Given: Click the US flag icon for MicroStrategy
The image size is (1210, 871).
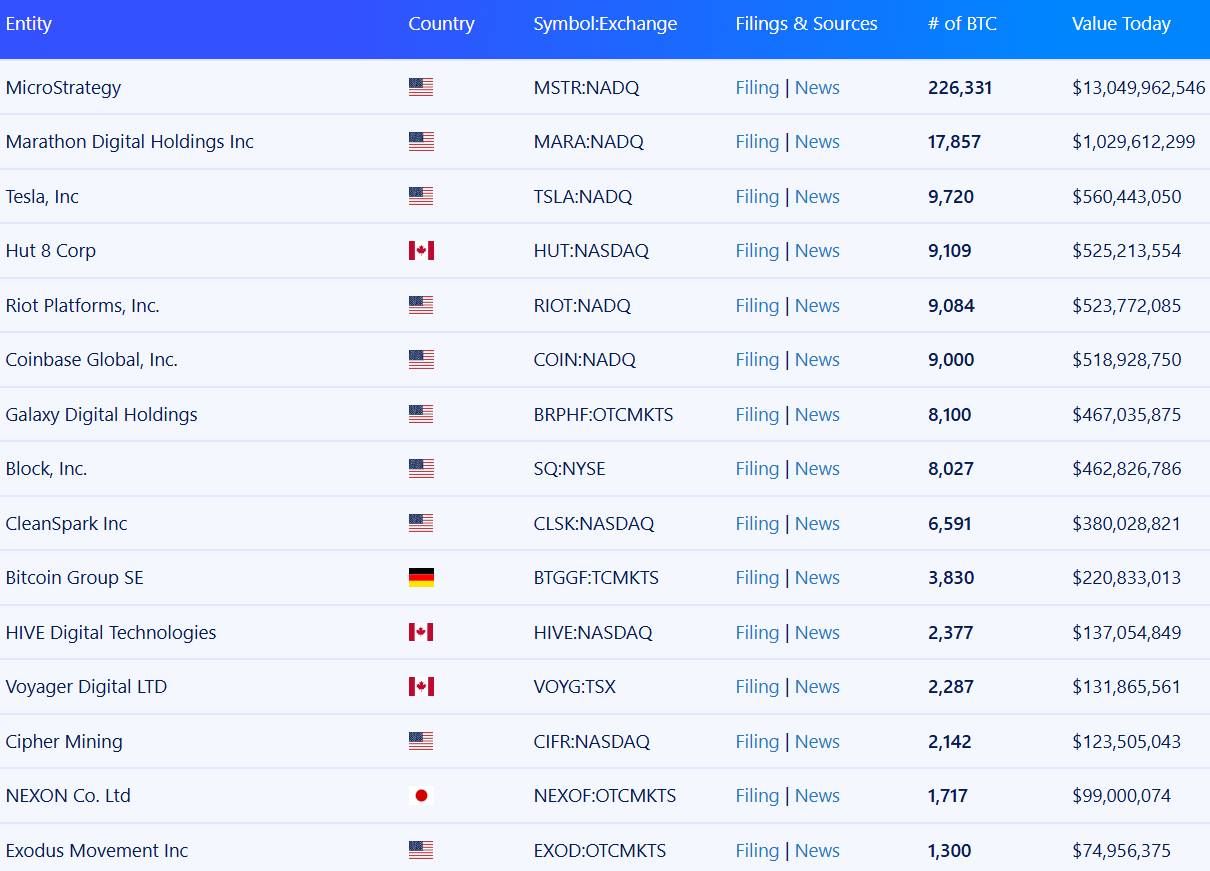Looking at the screenshot, I should [x=421, y=87].
